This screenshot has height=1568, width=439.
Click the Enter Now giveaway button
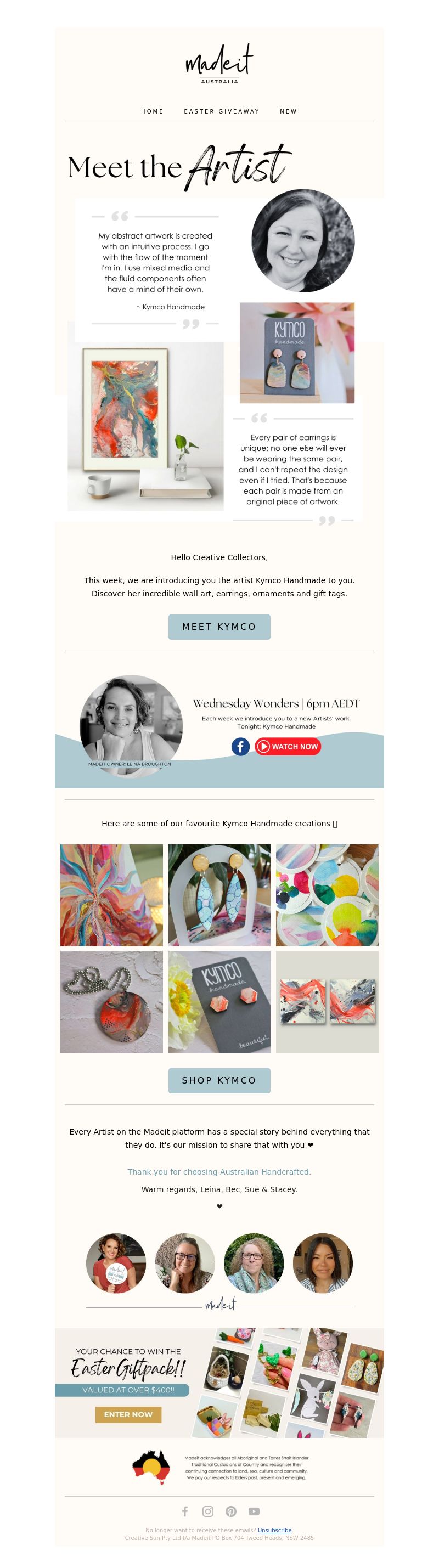tap(128, 1414)
